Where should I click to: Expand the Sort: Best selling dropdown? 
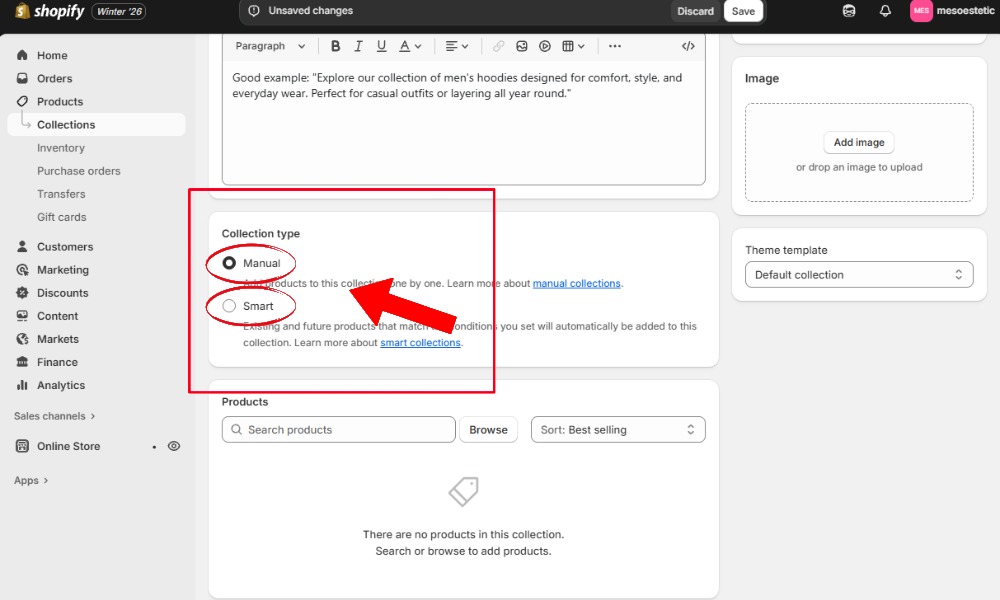617,430
